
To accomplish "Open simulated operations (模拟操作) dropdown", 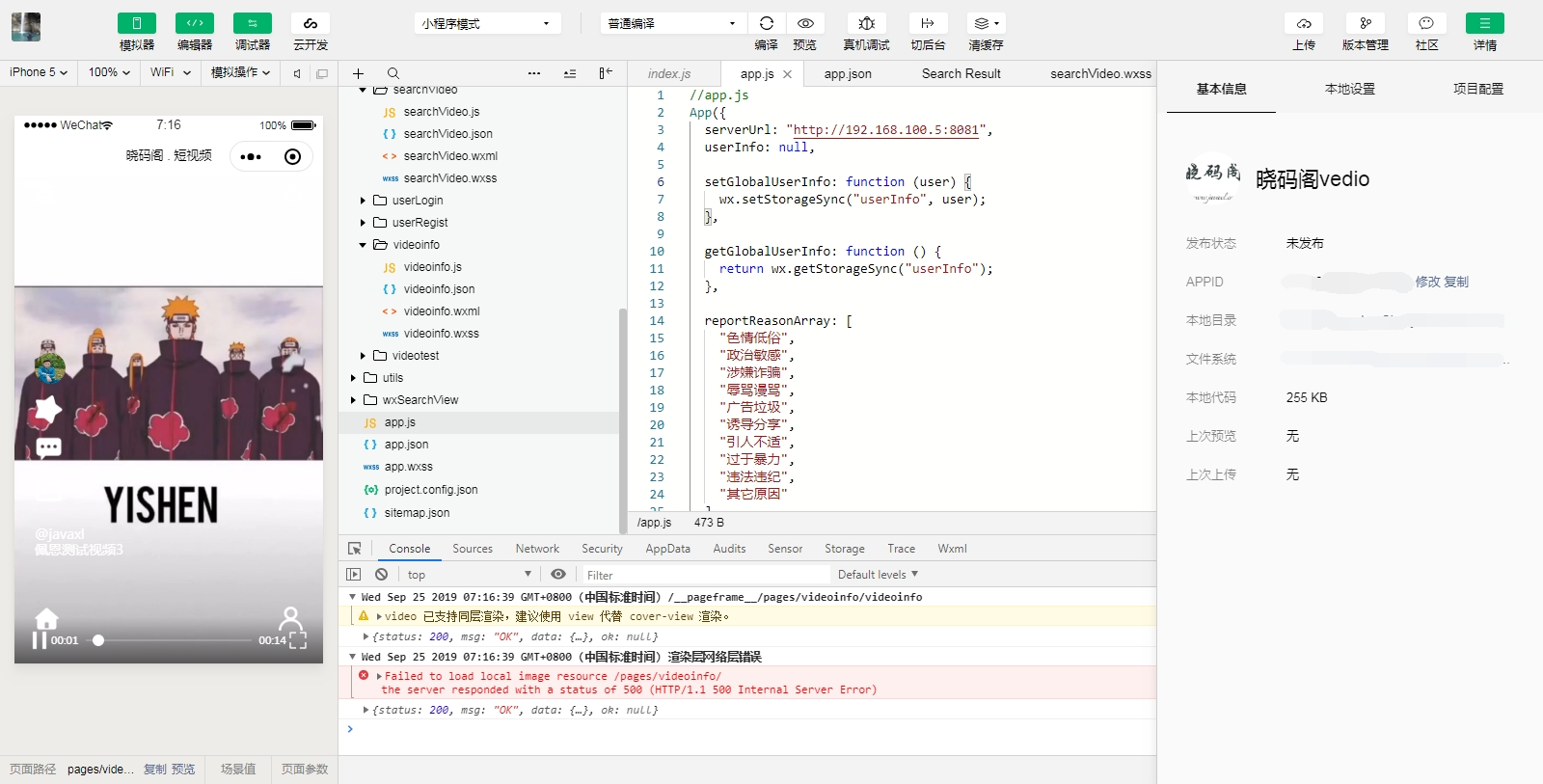I will point(240,72).
